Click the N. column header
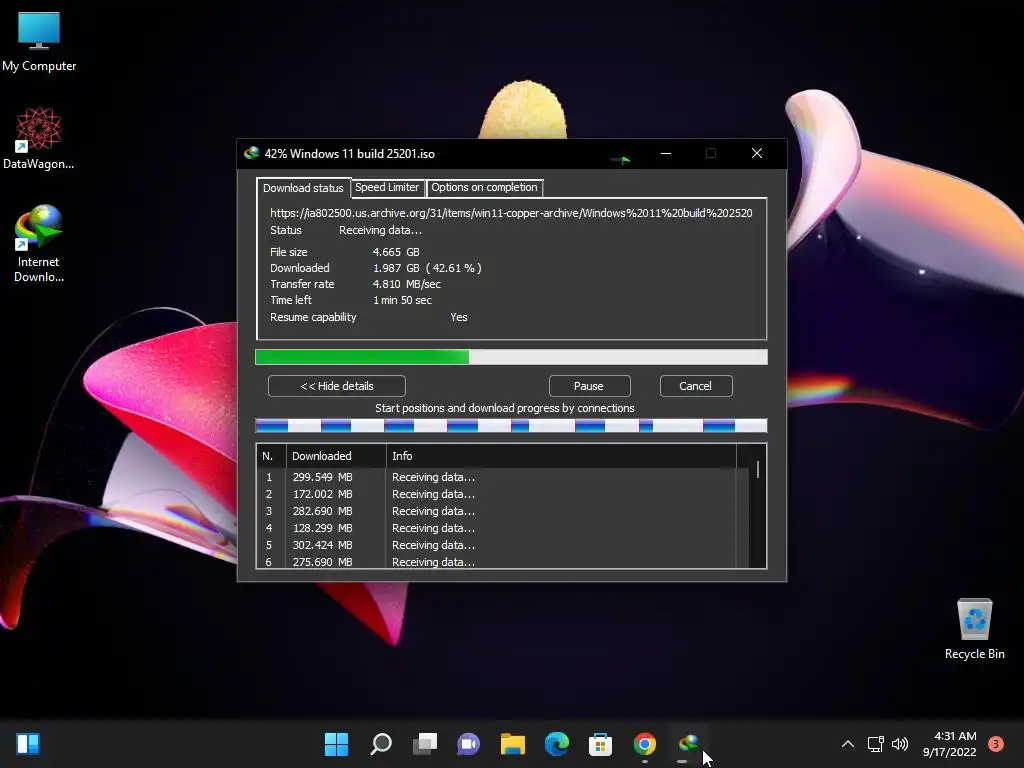The height and width of the screenshot is (768, 1024). (x=271, y=456)
